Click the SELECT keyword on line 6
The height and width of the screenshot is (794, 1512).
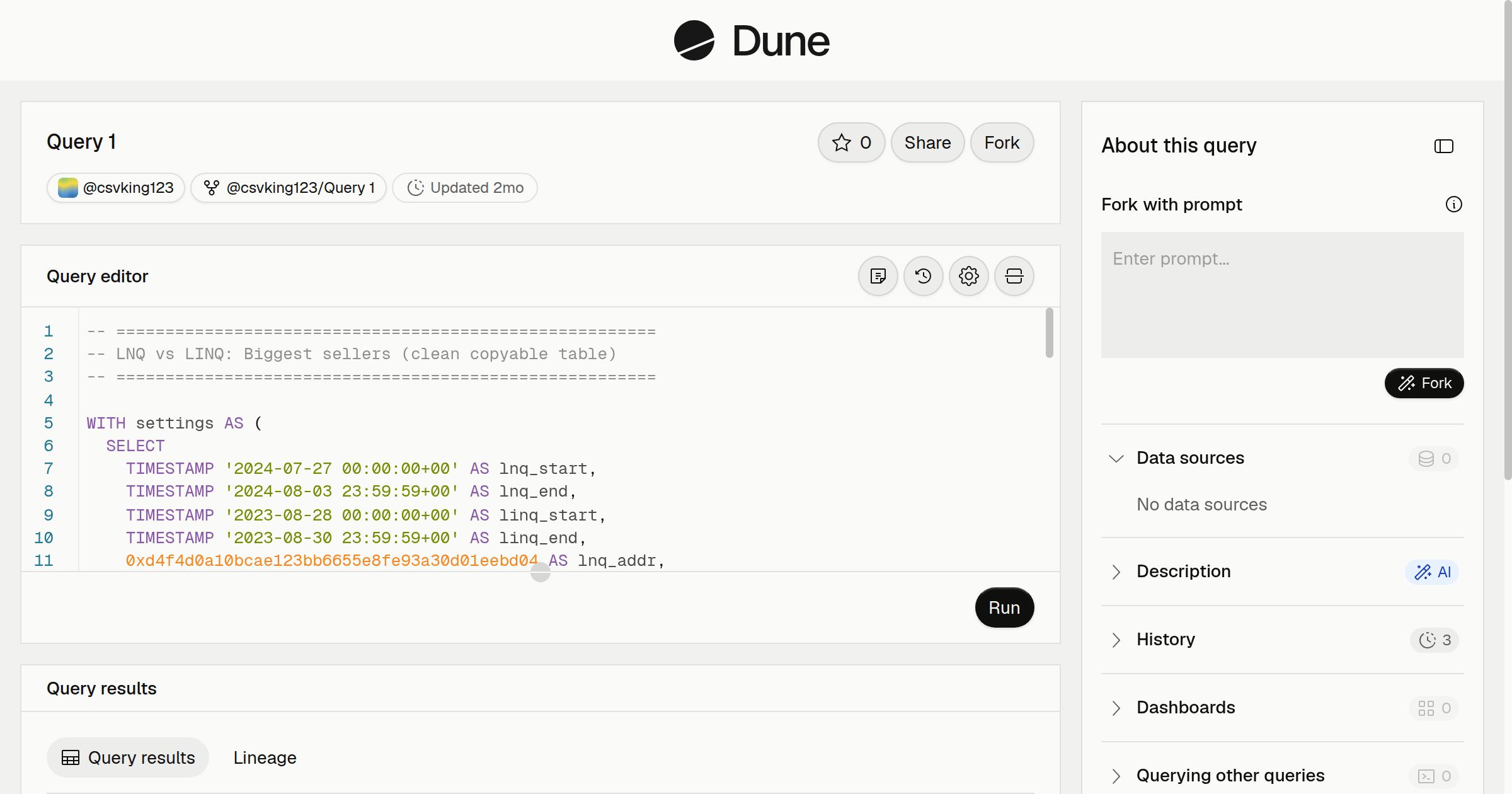click(x=135, y=446)
